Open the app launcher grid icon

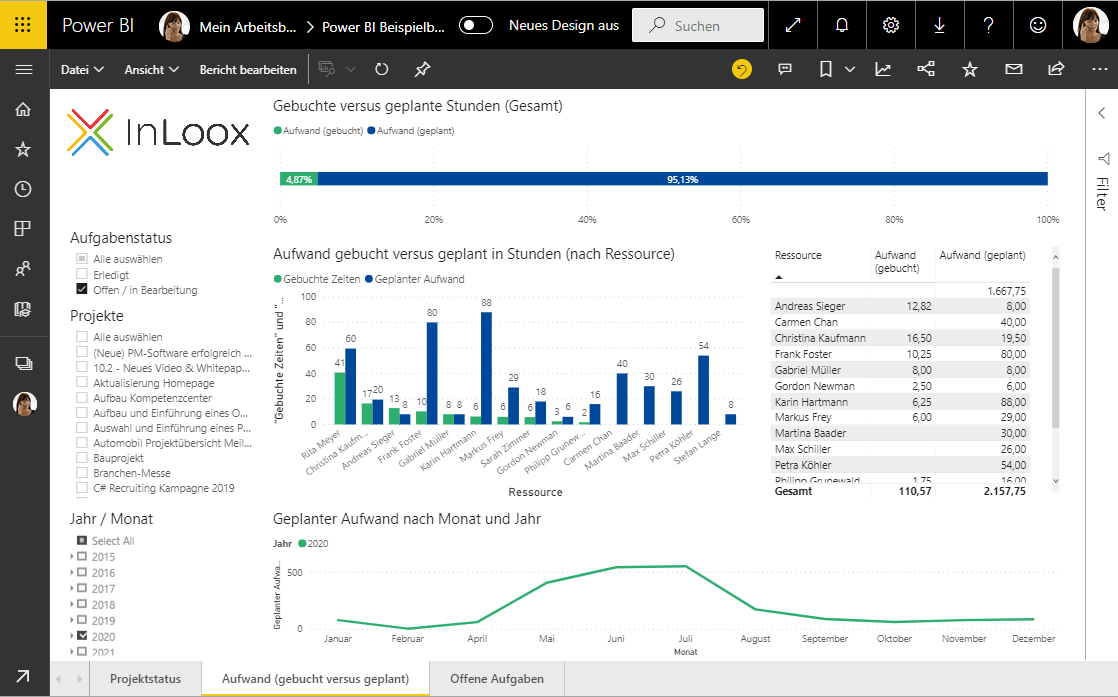tap(23, 25)
